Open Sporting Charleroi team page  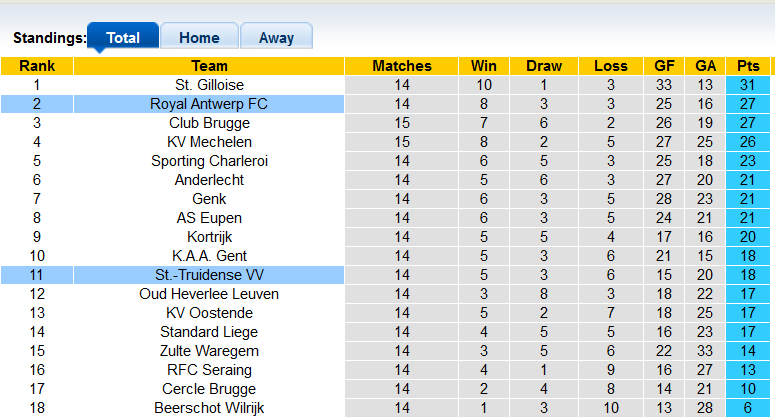tap(209, 161)
